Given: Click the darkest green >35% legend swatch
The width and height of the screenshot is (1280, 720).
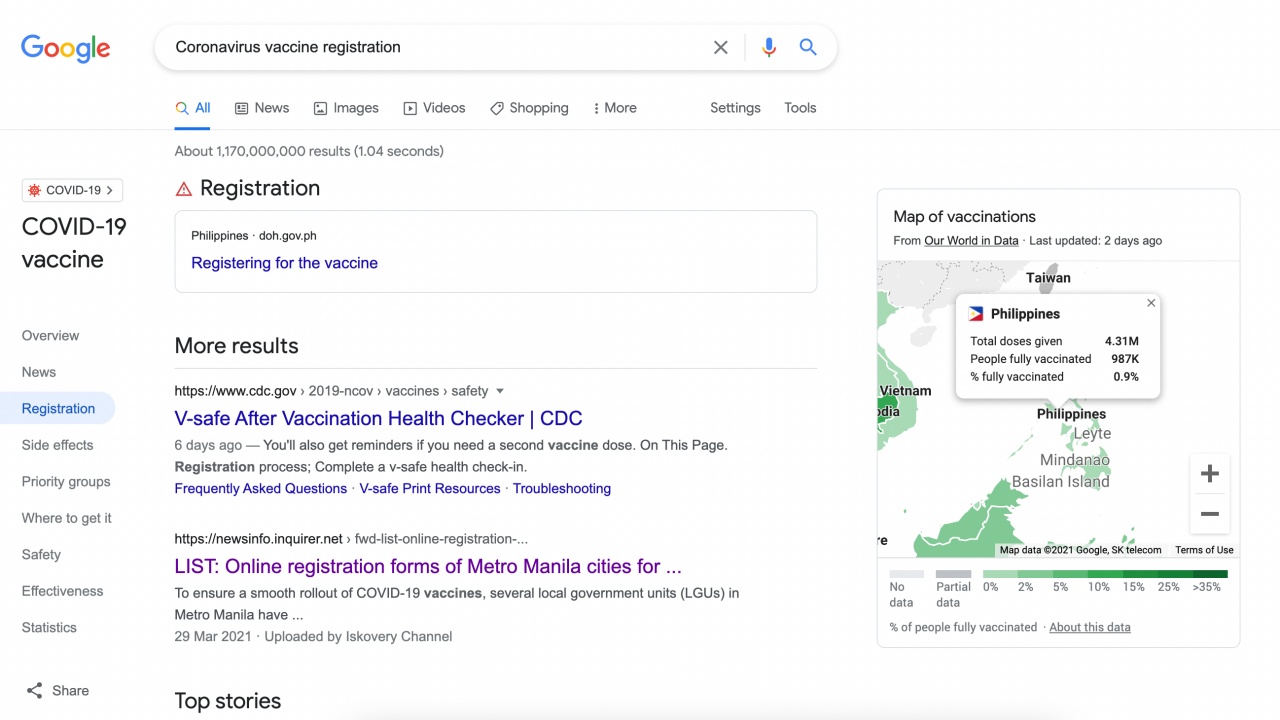Looking at the screenshot, I should (1209, 574).
